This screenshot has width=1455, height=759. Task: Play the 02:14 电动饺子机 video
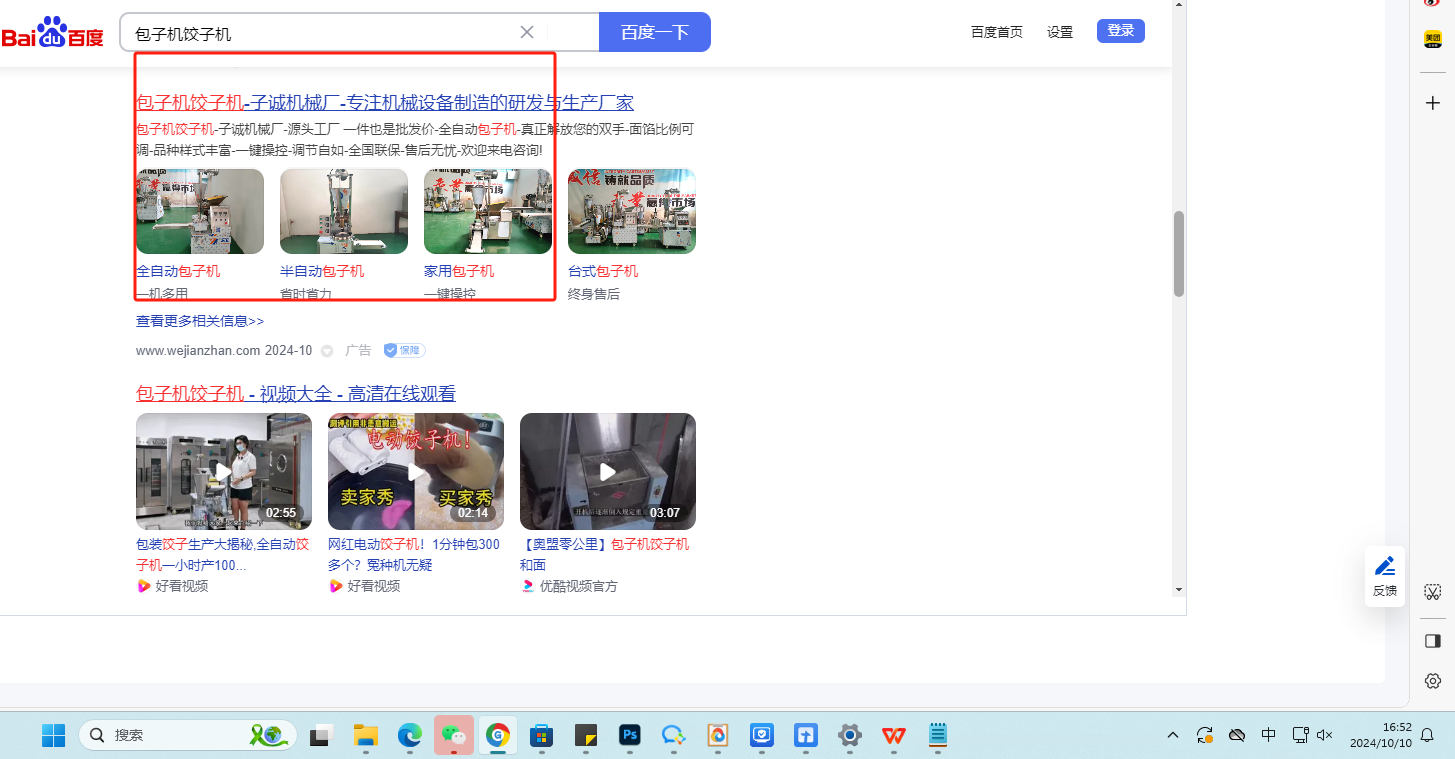416,471
